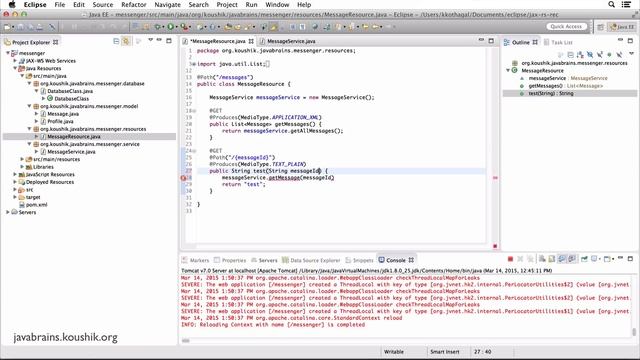Click error marker on line 28 gutter
The image size is (640, 360).
(183, 178)
